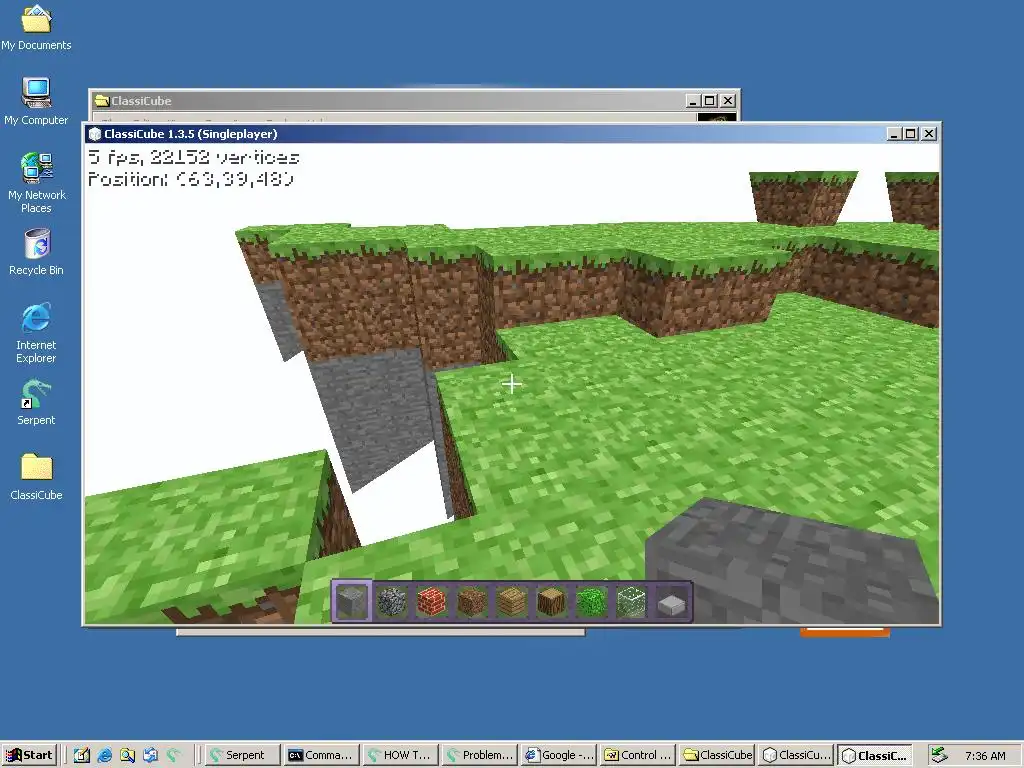
Task: Open My Network Places icon
Action: pyautogui.click(x=36, y=183)
